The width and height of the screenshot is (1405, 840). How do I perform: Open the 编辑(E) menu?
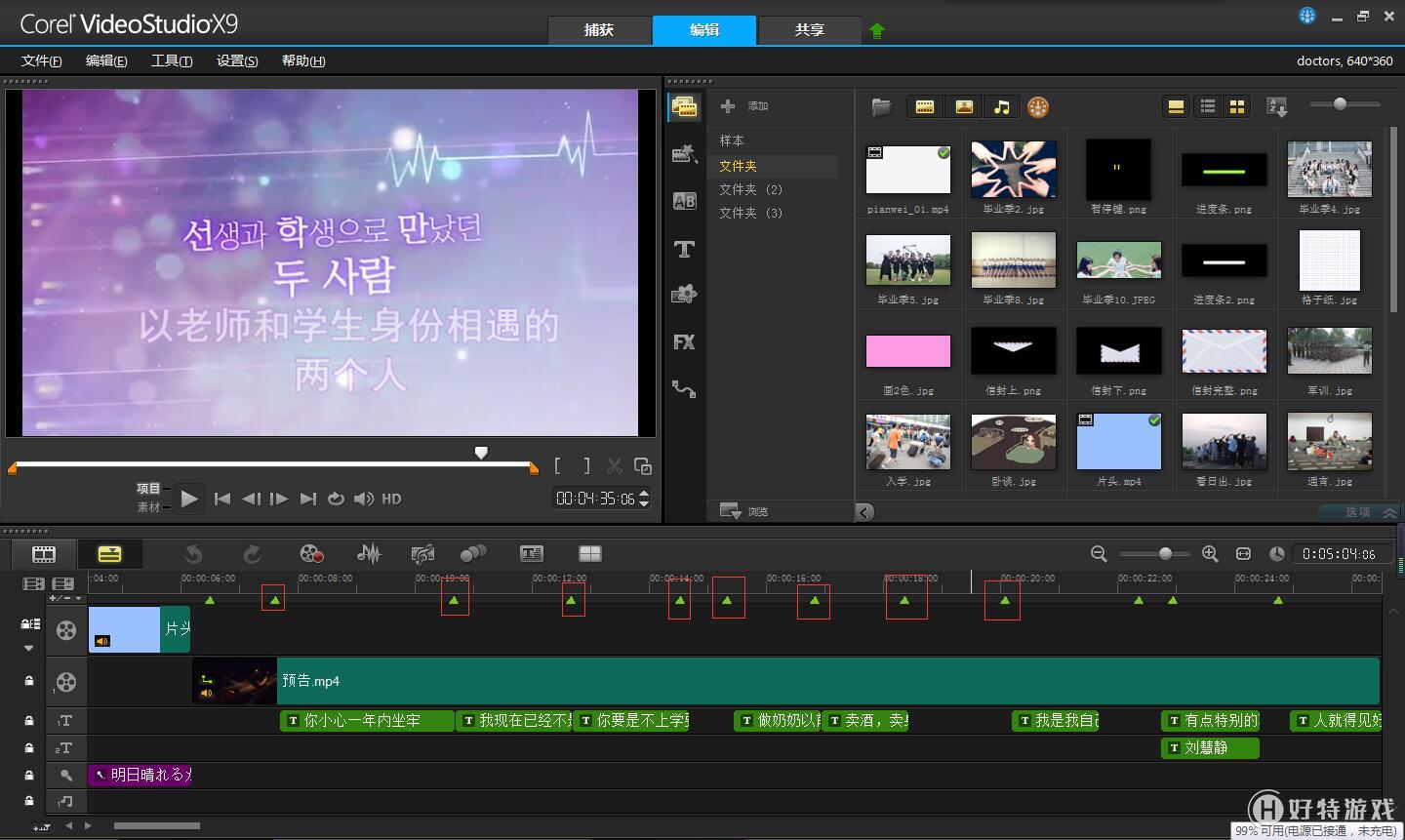[x=106, y=60]
